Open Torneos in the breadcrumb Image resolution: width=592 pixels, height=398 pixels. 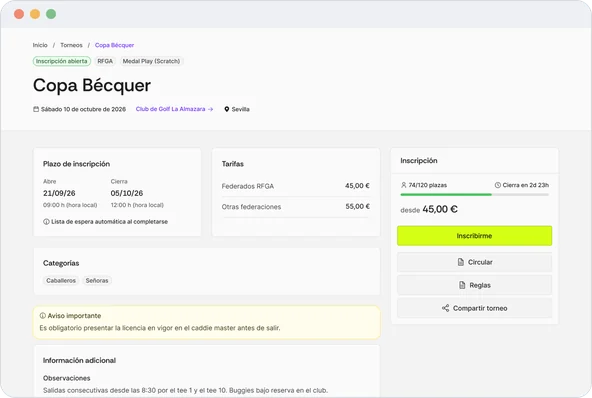[71, 45]
